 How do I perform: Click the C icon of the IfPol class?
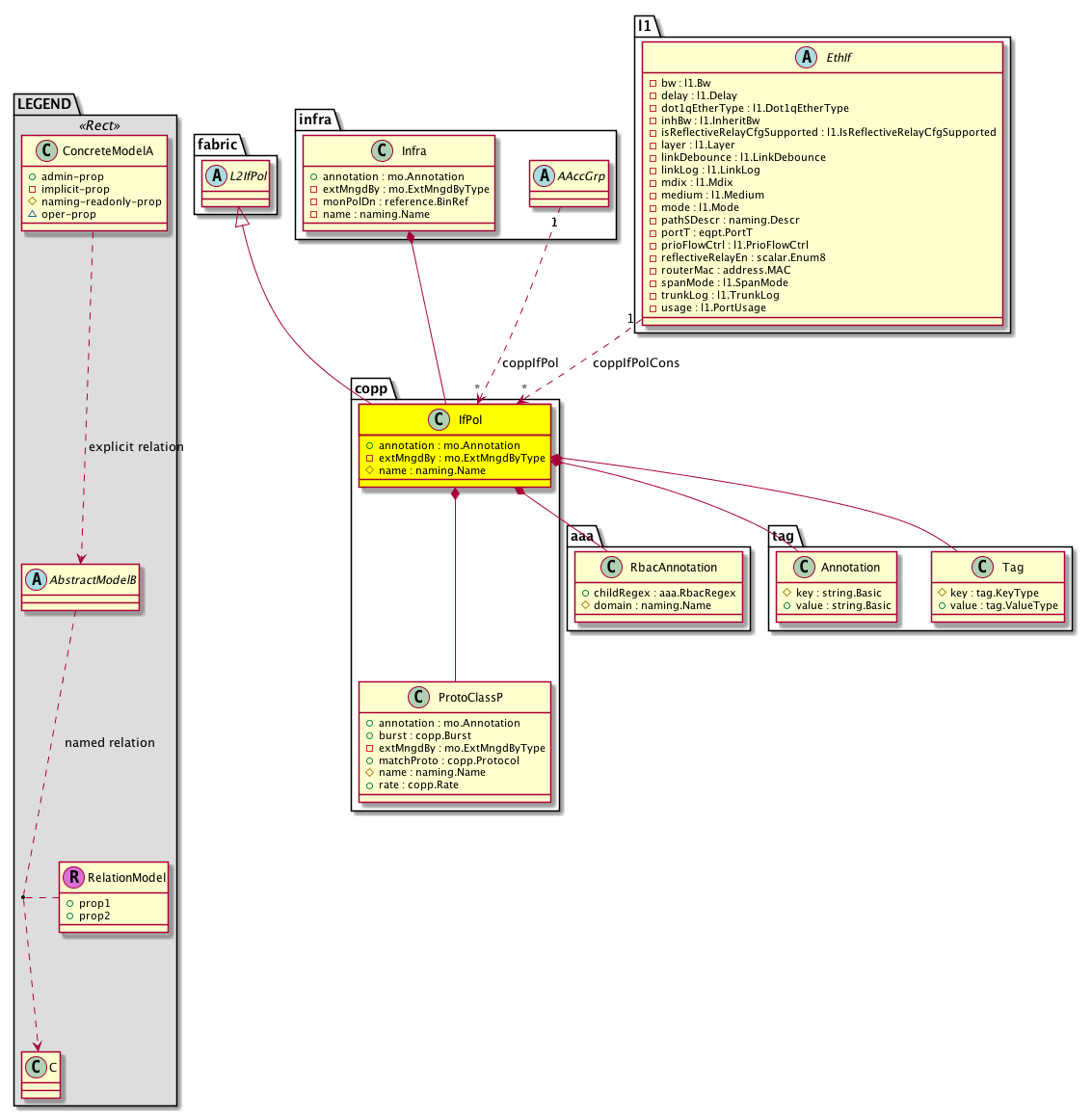(x=439, y=419)
